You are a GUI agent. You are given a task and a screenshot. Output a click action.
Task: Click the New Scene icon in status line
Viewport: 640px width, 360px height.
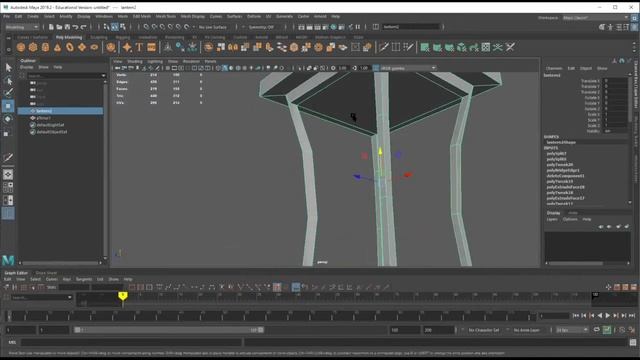click(51, 27)
